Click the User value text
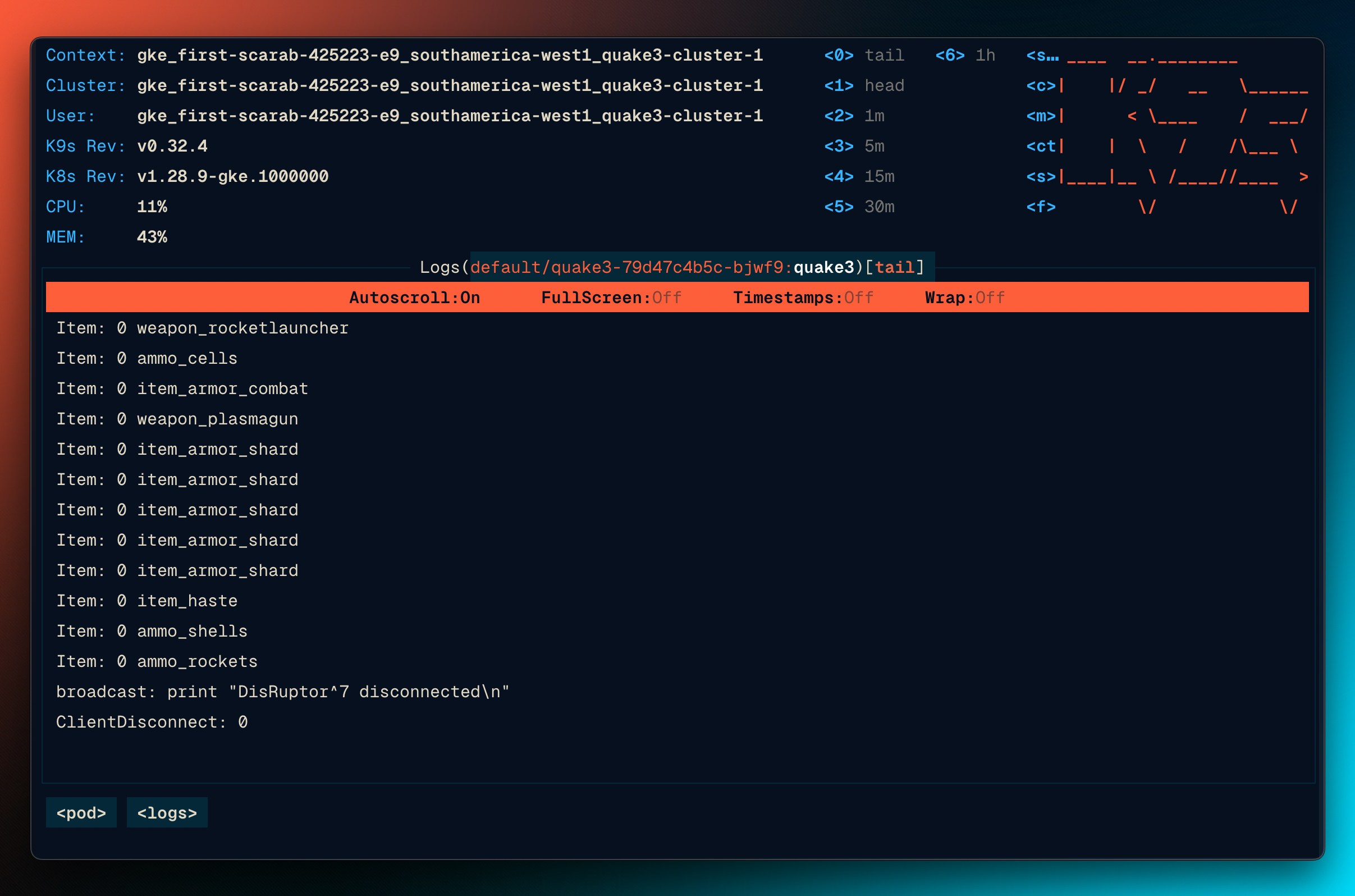Image resolution: width=1355 pixels, height=896 pixels. 450,116
